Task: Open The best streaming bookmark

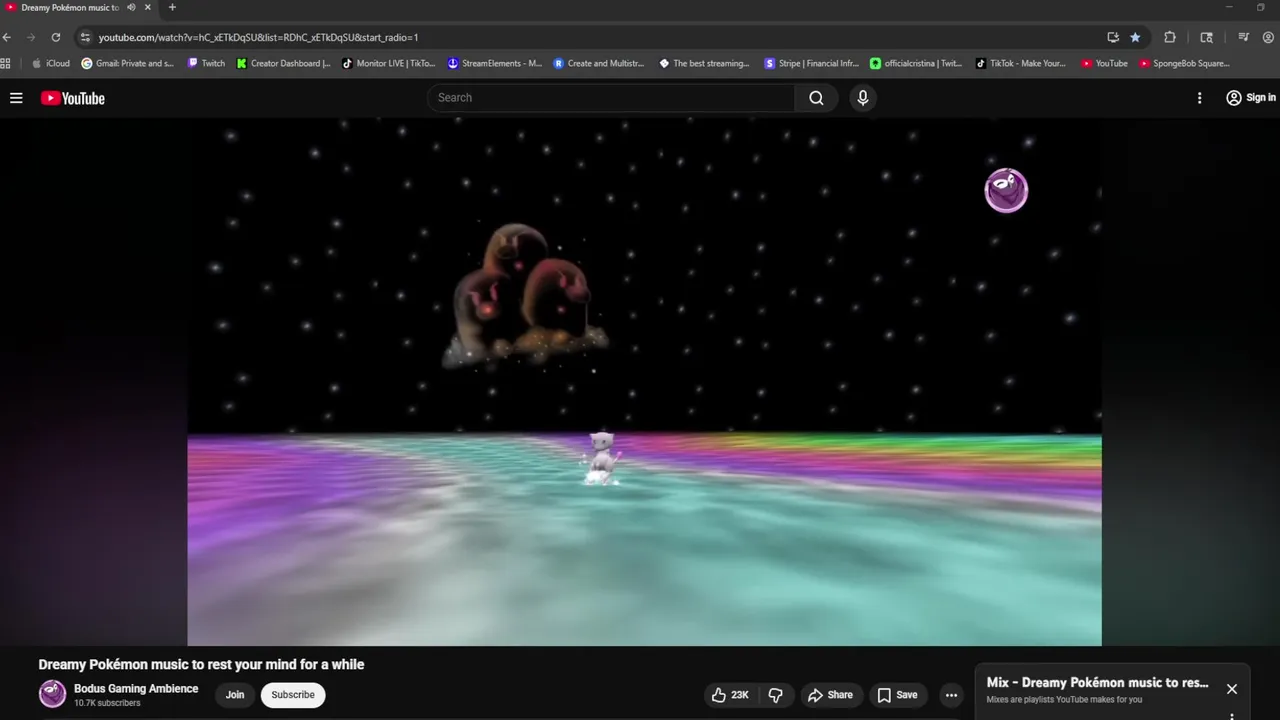Action: point(704,63)
